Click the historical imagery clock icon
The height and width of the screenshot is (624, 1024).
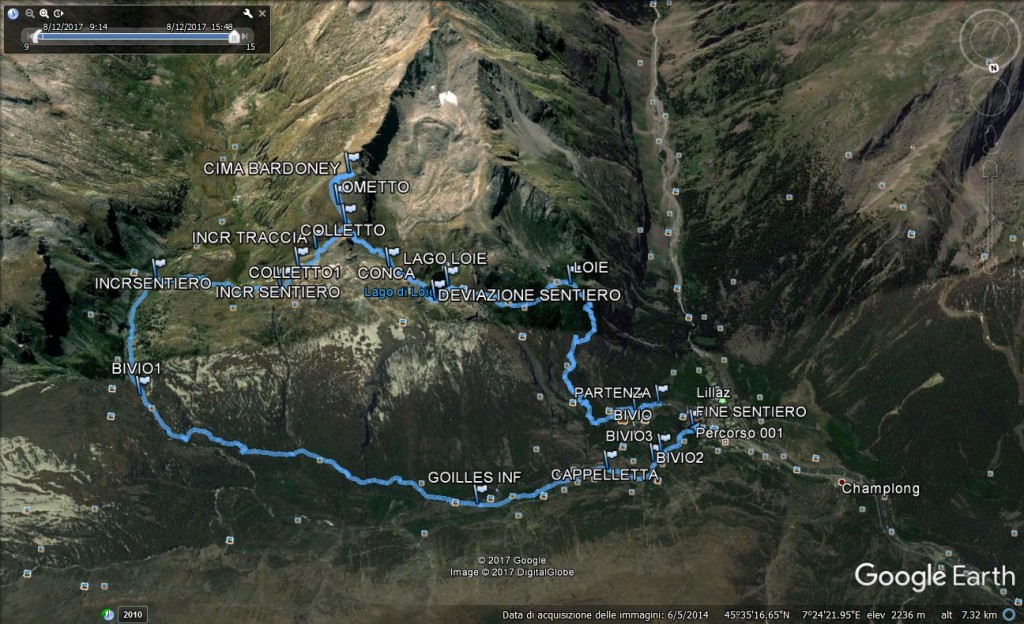12,13
